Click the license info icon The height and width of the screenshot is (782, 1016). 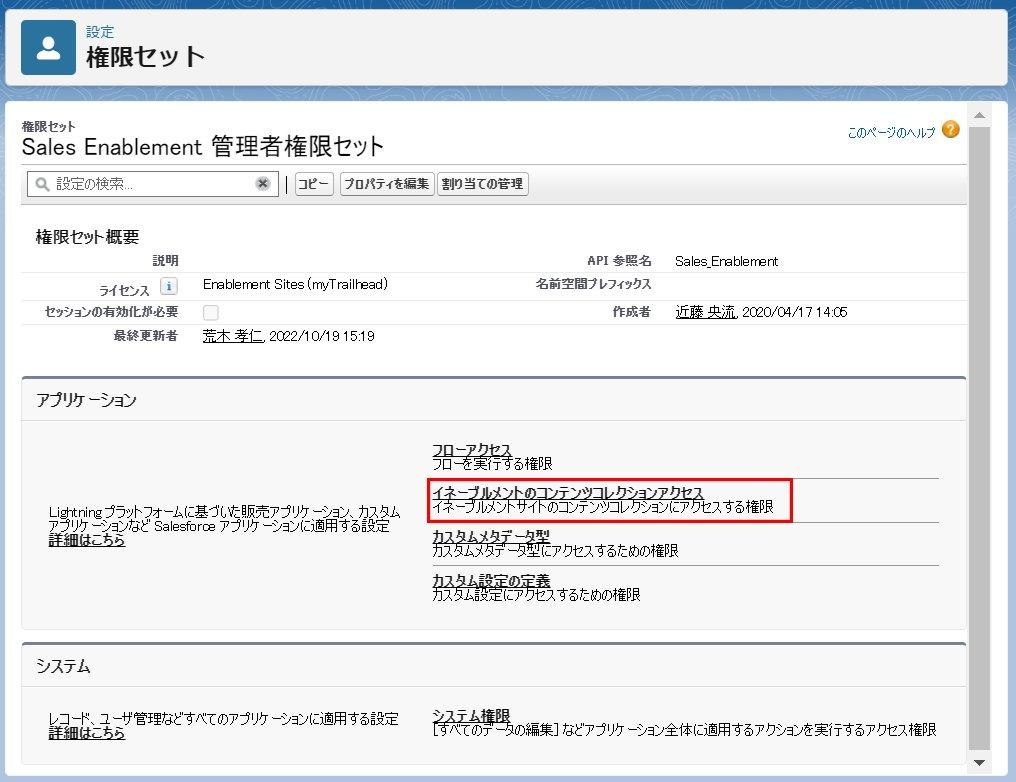pos(168,286)
